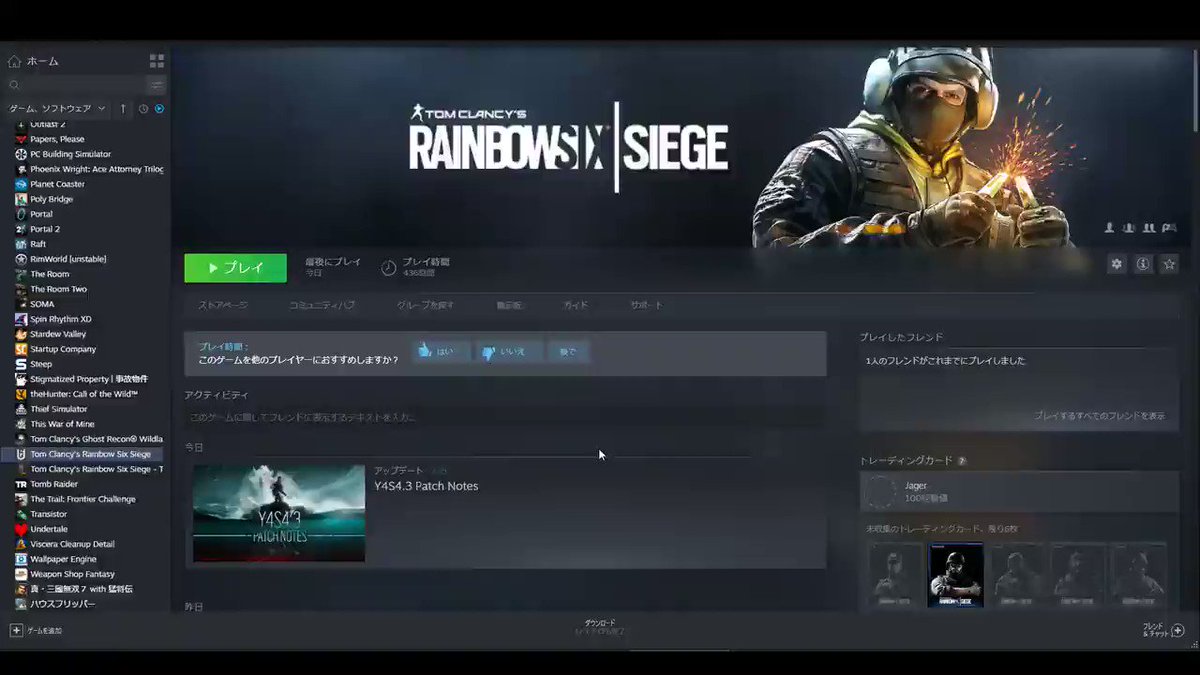Open the Y4S4.3 Patch Notes thumbnail
1200x675 pixels.
pos(279,513)
